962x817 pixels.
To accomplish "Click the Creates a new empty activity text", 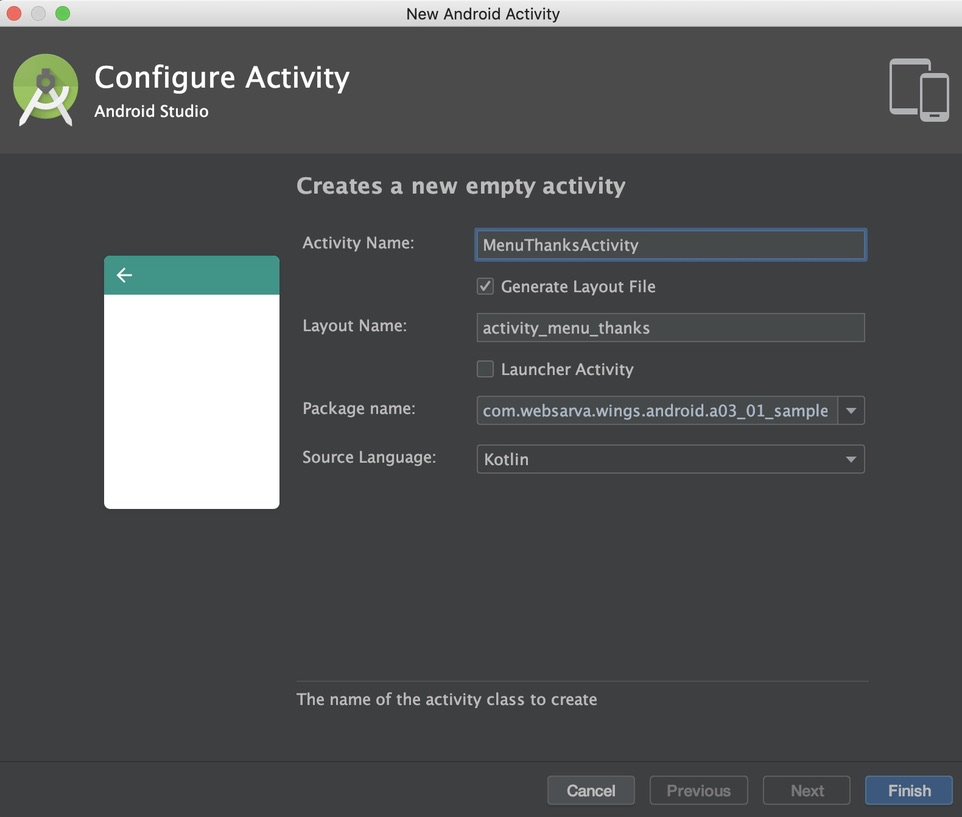I will pos(461,186).
